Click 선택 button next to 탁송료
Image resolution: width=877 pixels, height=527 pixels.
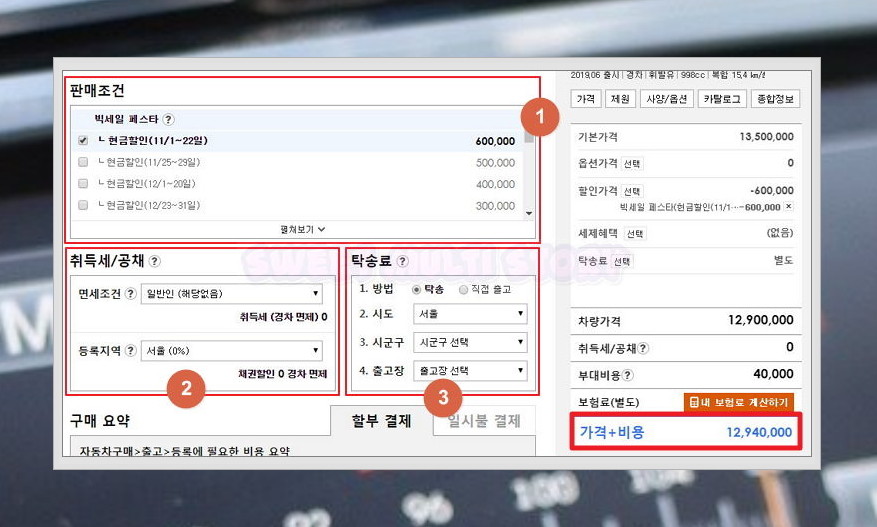622,261
